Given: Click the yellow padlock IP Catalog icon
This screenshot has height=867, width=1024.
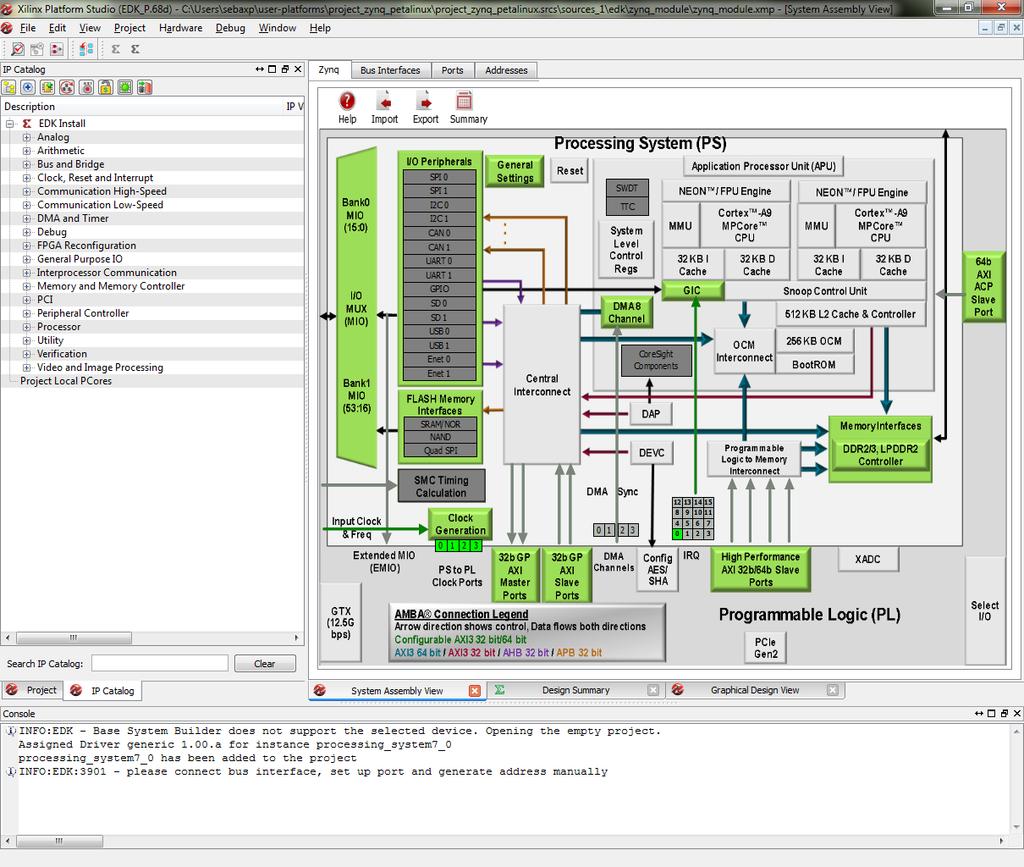Looking at the screenshot, I should 106,87.
